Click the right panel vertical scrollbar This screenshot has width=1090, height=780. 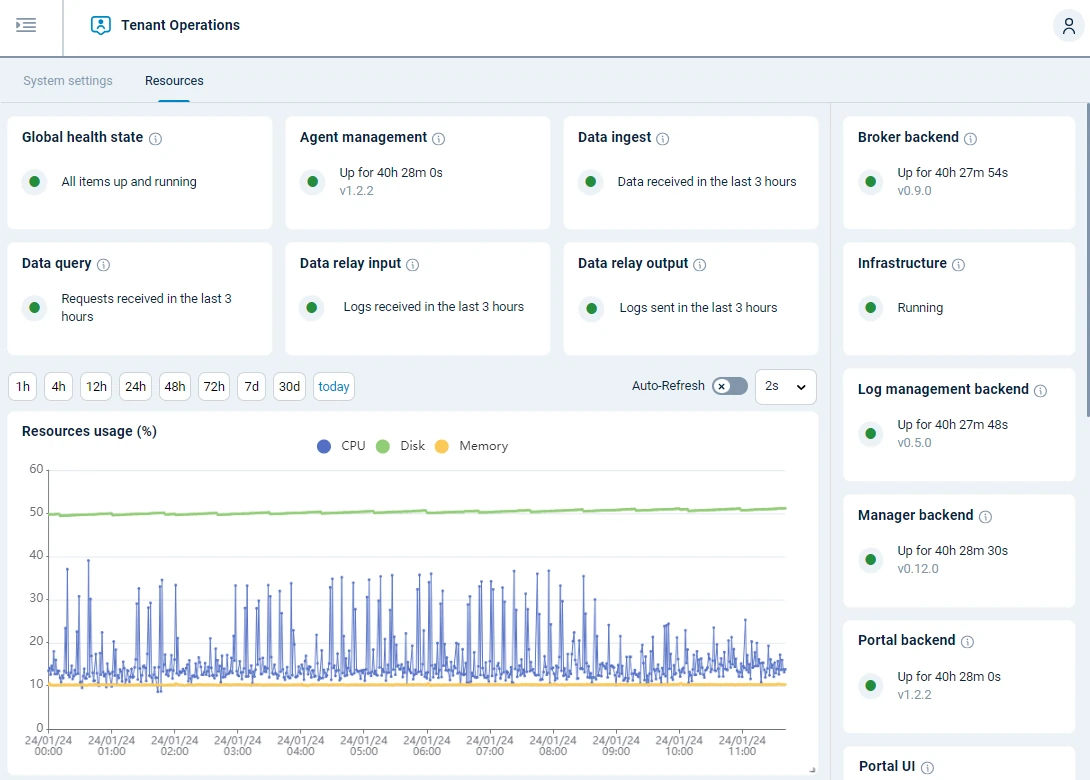1087,260
